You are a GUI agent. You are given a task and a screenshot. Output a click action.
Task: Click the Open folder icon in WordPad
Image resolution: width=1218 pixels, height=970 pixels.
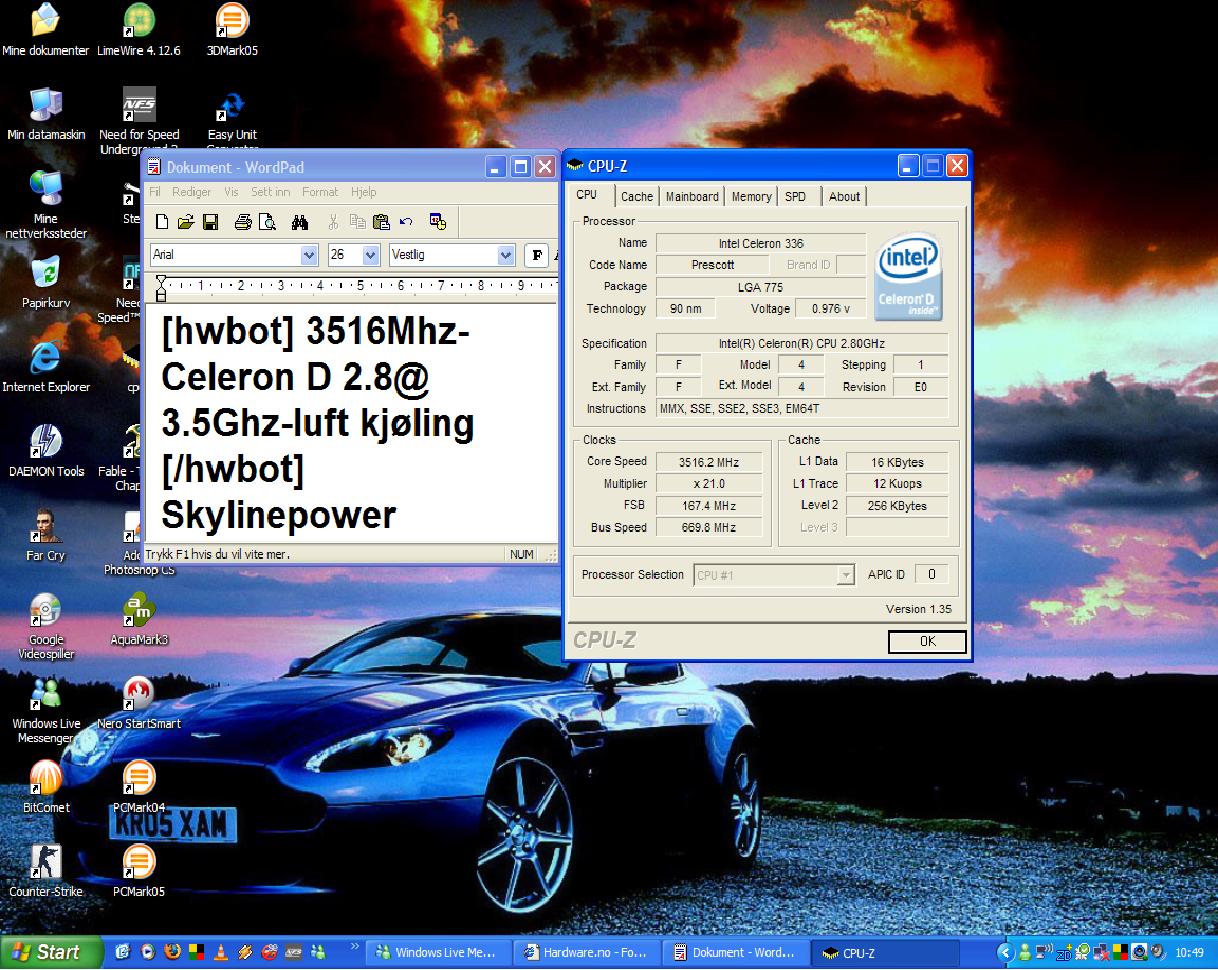pos(185,222)
